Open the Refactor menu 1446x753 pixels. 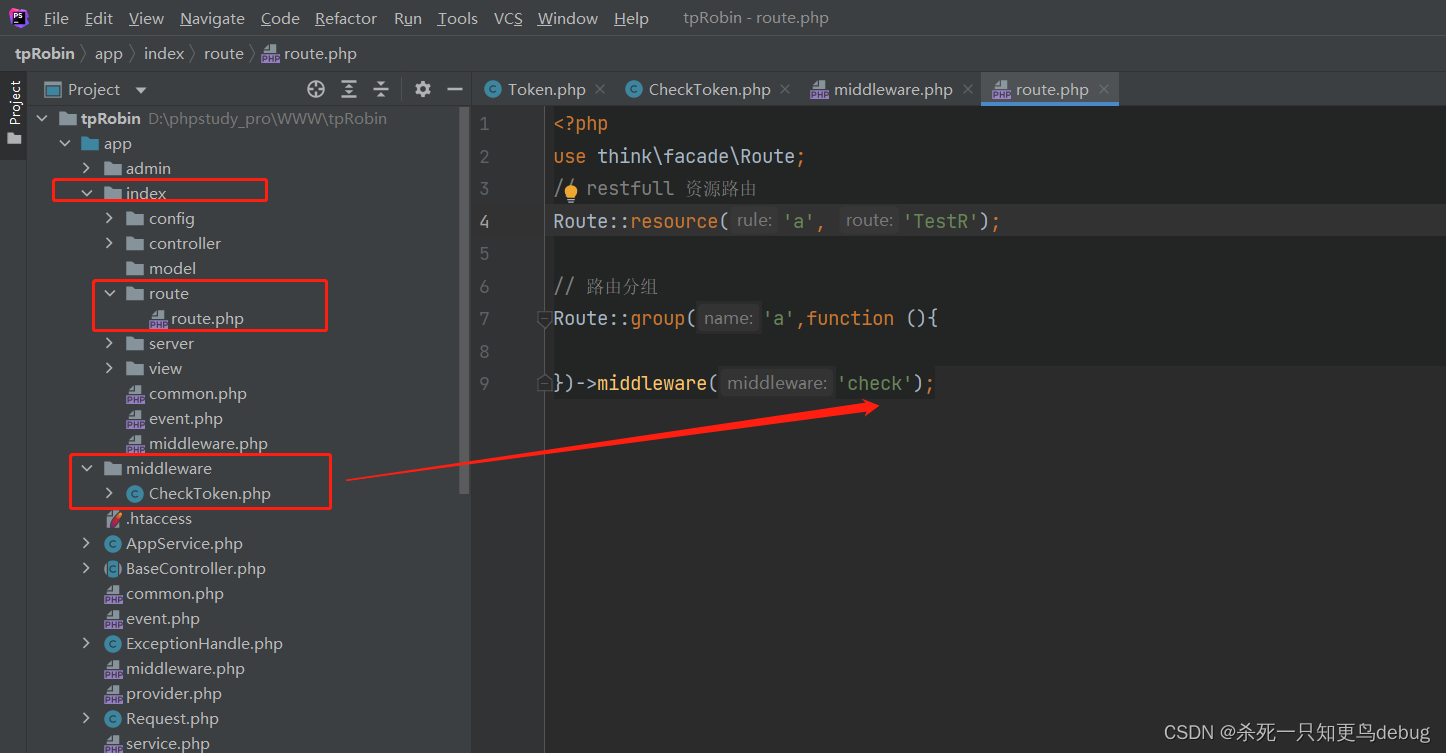click(345, 17)
